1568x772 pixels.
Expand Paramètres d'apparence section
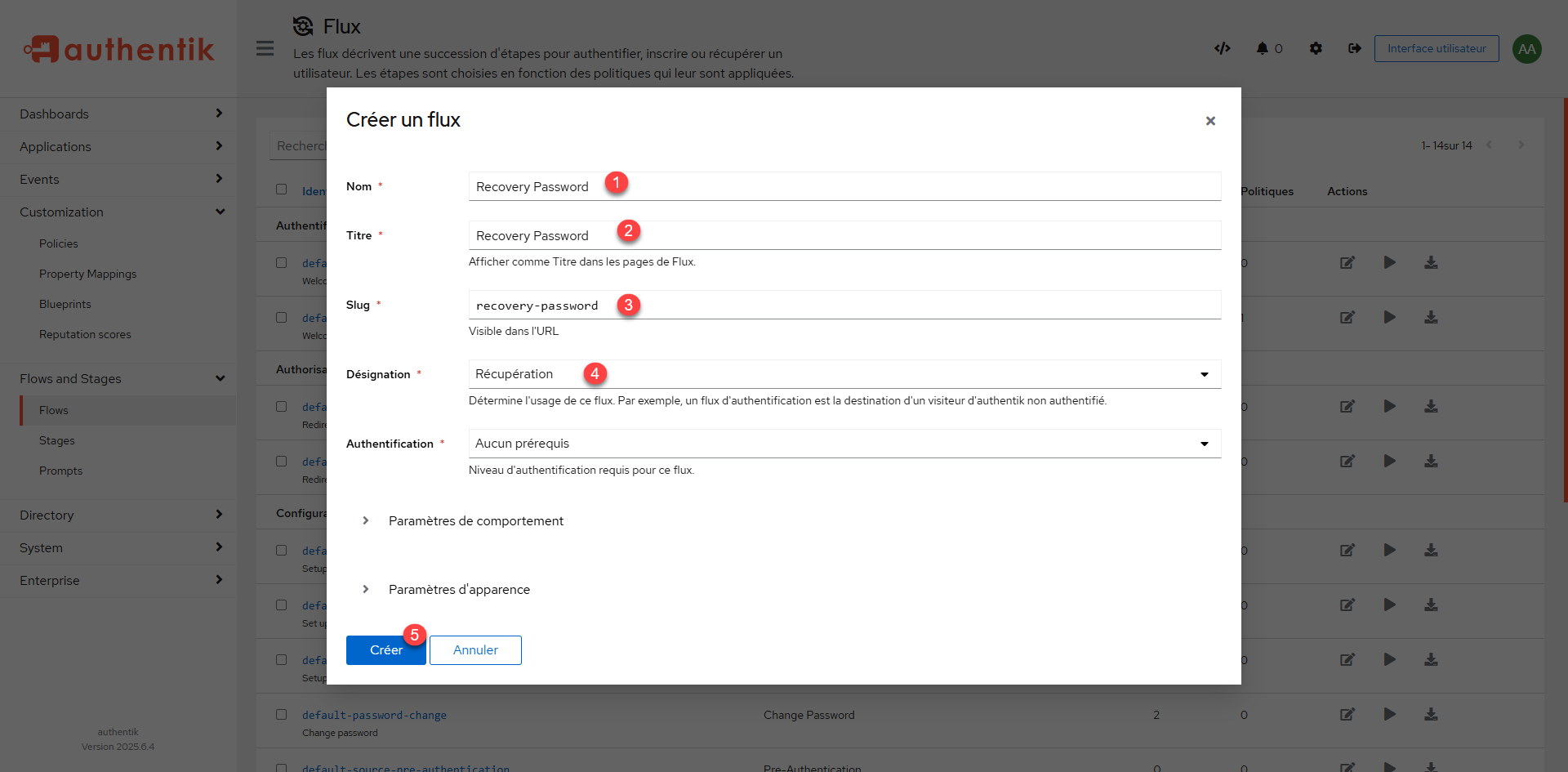click(x=459, y=590)
